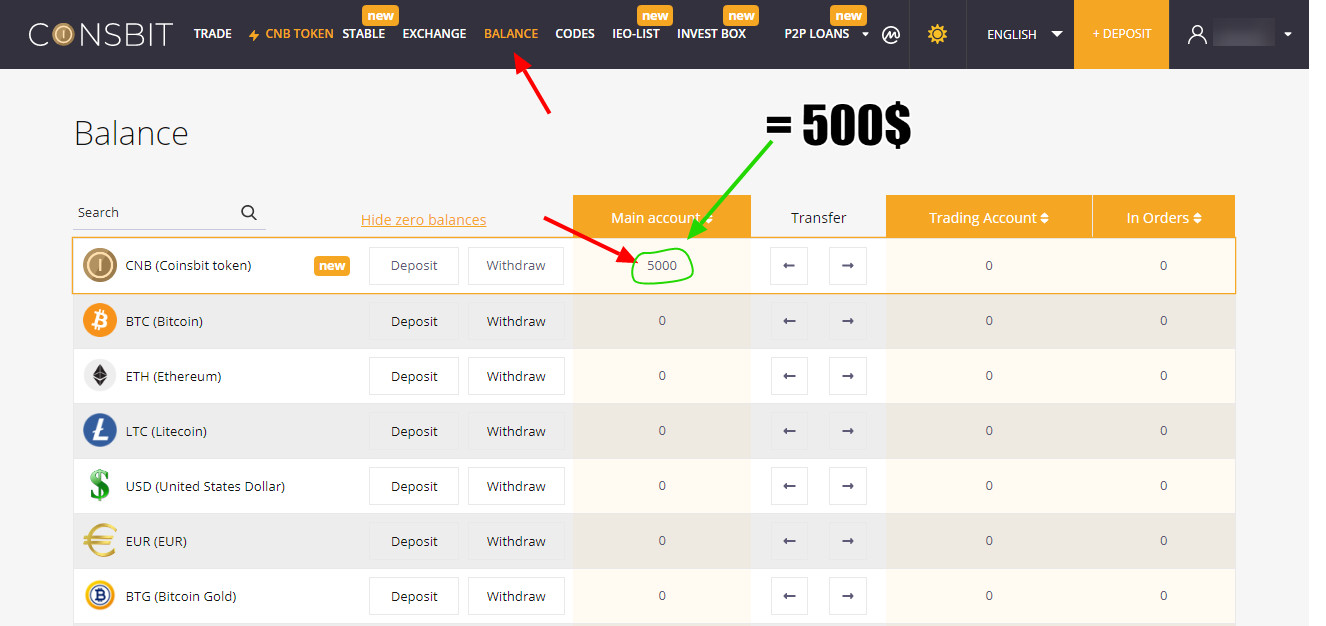This screenshot has width=1326, height=626.
Task: Toggle the sun light-theme icon
Action: tap(937, 34)
